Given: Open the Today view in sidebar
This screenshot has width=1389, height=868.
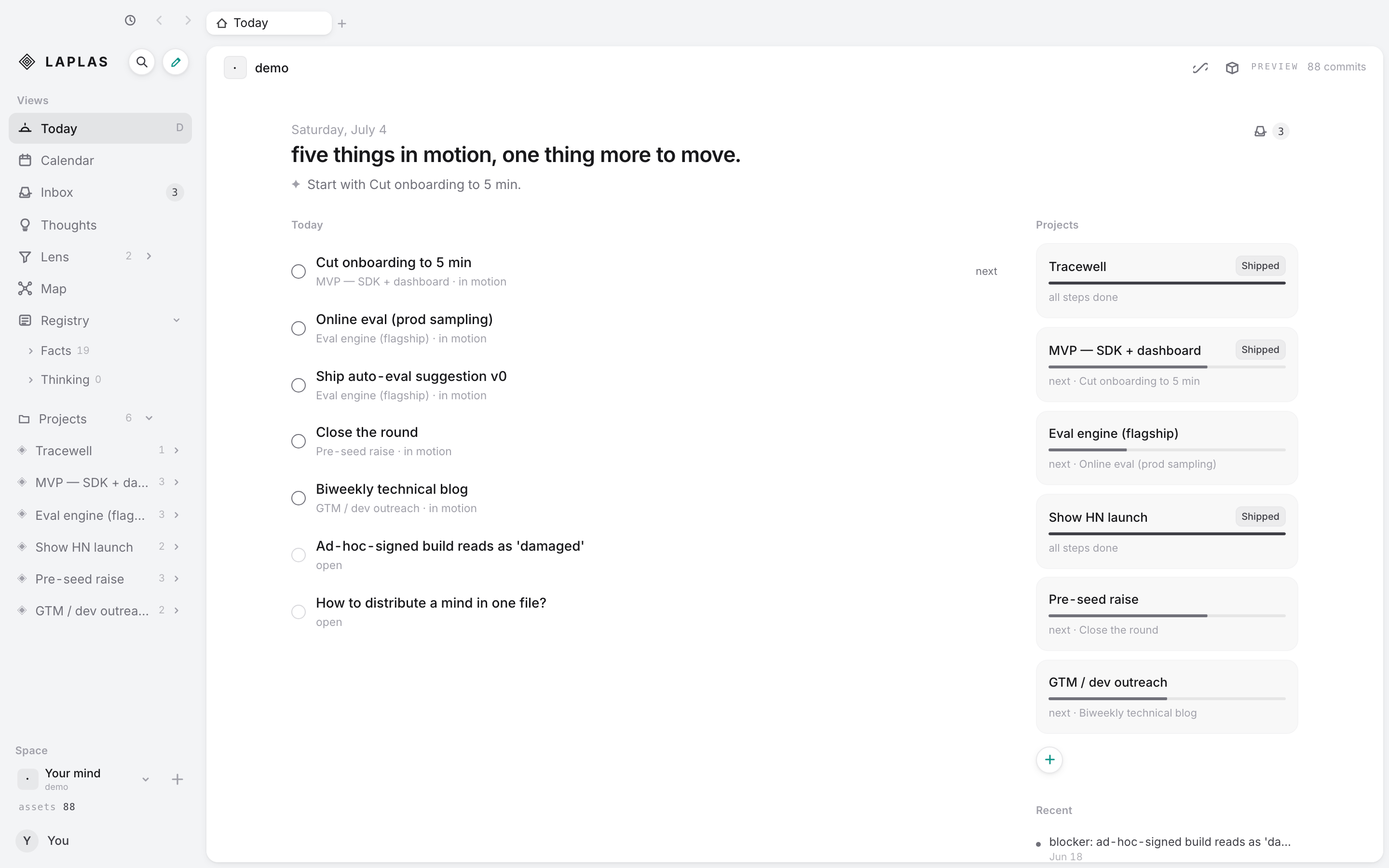Looking at the screenshot, I should coord(100,128).
